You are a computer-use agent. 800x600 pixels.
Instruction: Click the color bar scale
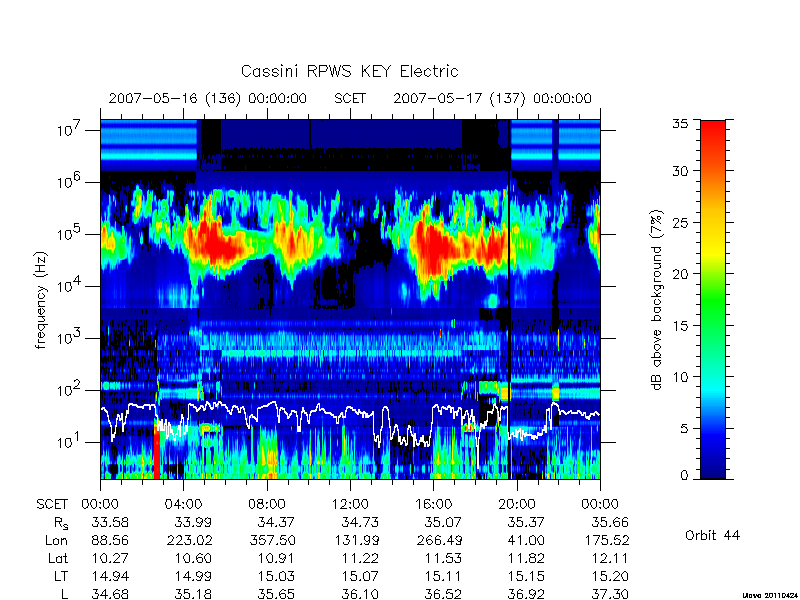pyautogui.click(x=713, y=299)
